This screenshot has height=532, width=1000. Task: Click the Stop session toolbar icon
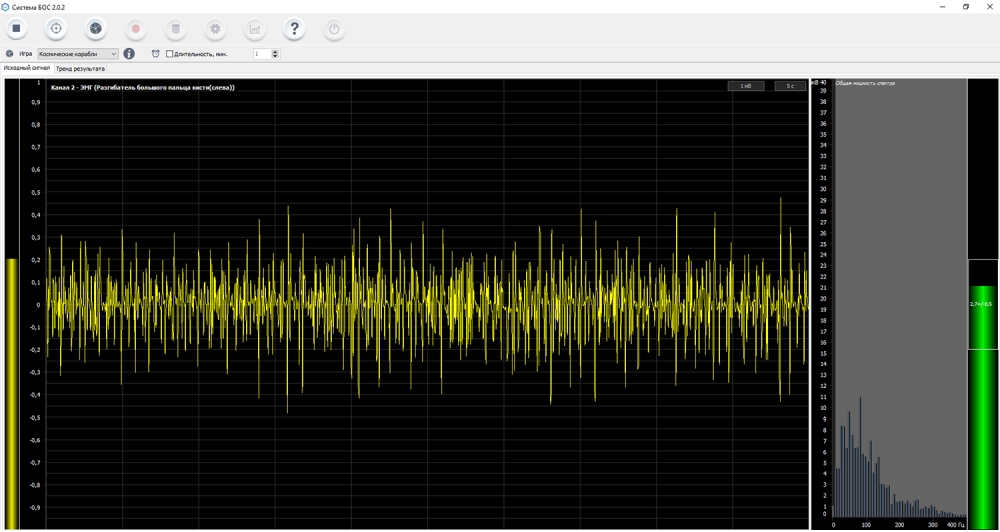16,29
